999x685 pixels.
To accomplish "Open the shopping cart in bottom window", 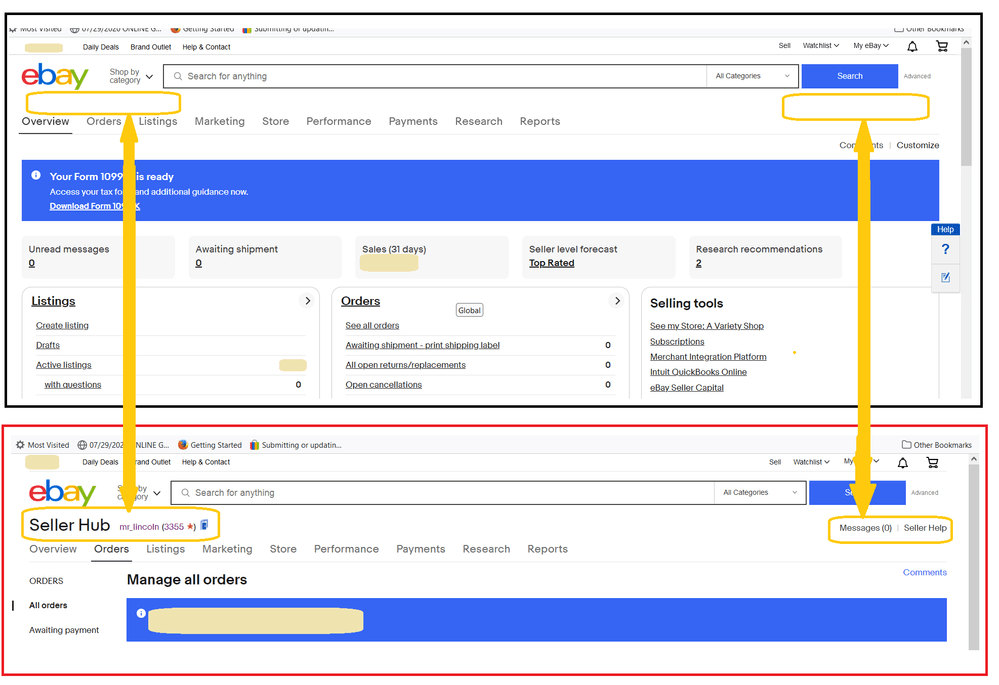I will [x=932, y=463].
